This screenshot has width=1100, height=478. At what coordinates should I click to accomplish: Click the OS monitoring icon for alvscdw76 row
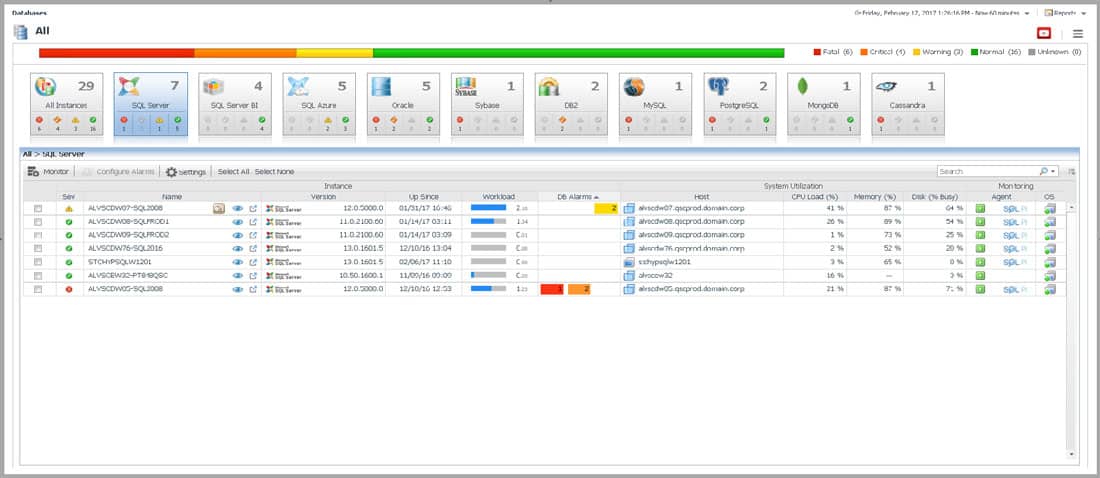(1049, 248)
